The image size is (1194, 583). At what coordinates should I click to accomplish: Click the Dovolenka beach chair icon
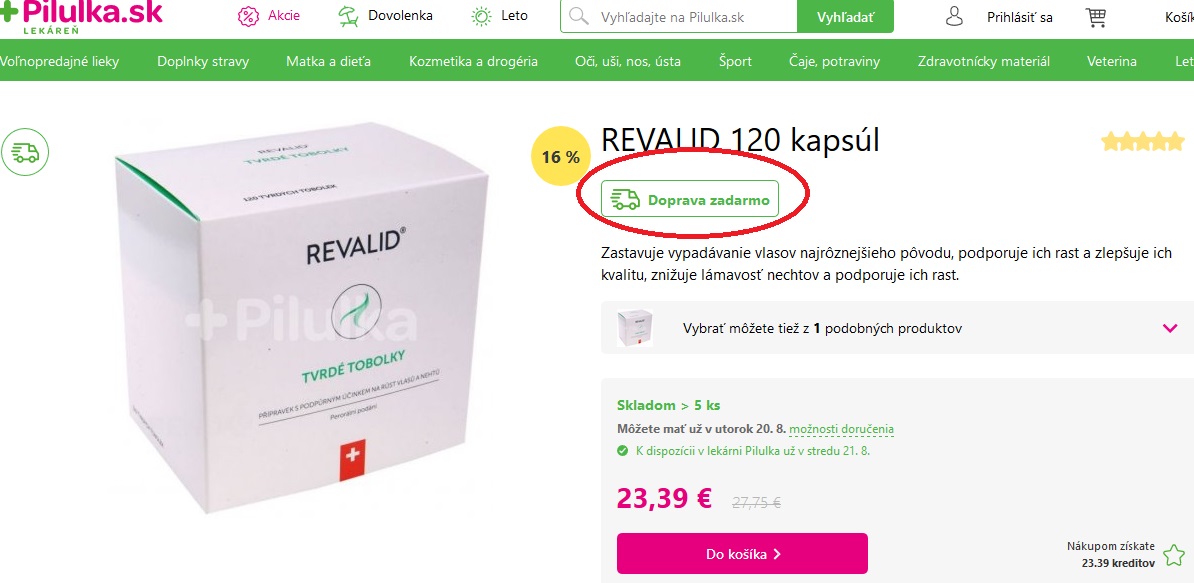tap(349, 16)
